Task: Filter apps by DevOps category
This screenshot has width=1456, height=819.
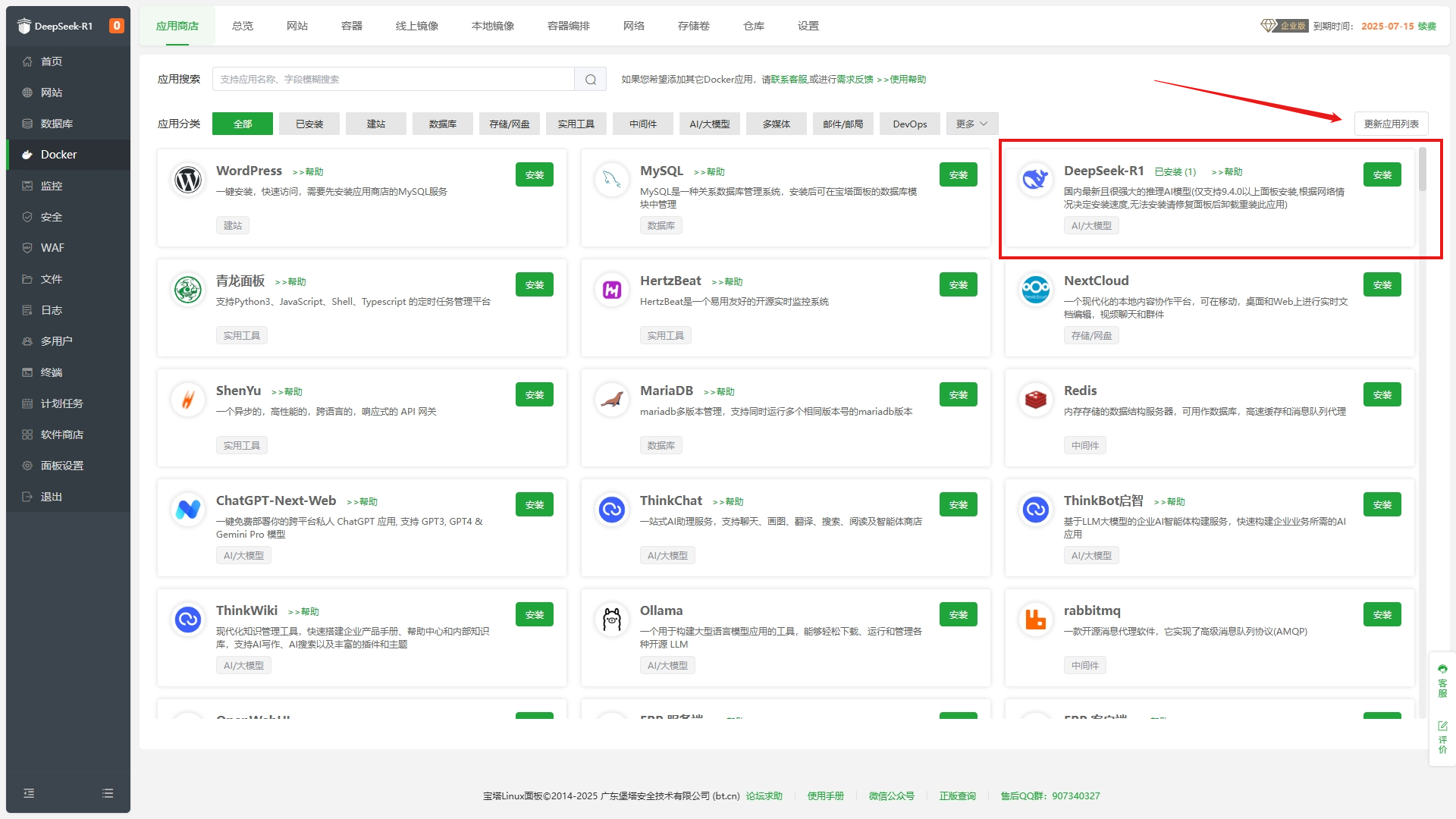Action: (x=910, y=124)
